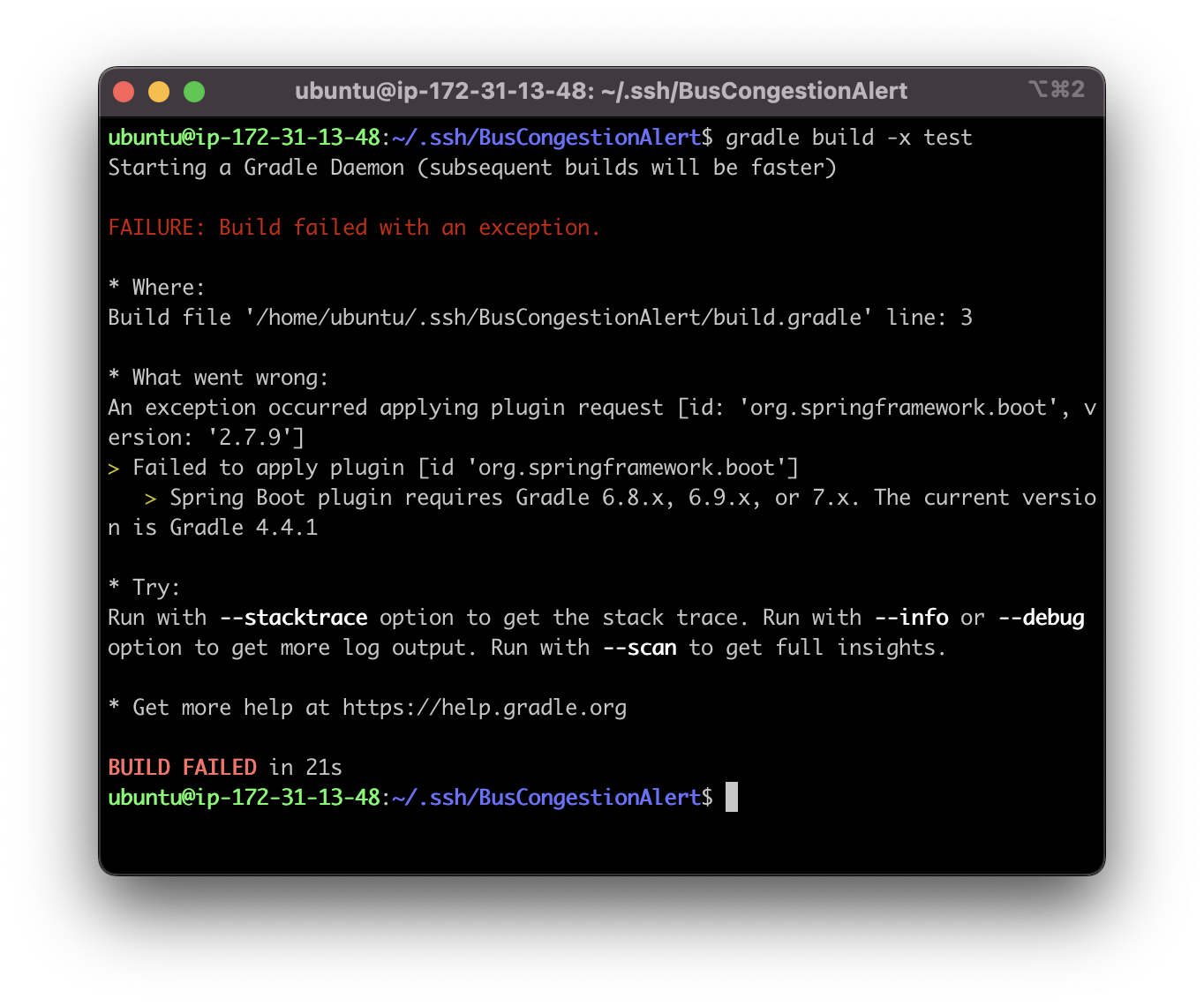Click the '* What went wrong:' heading
Screen dimensions: 1204x1006
218,378
